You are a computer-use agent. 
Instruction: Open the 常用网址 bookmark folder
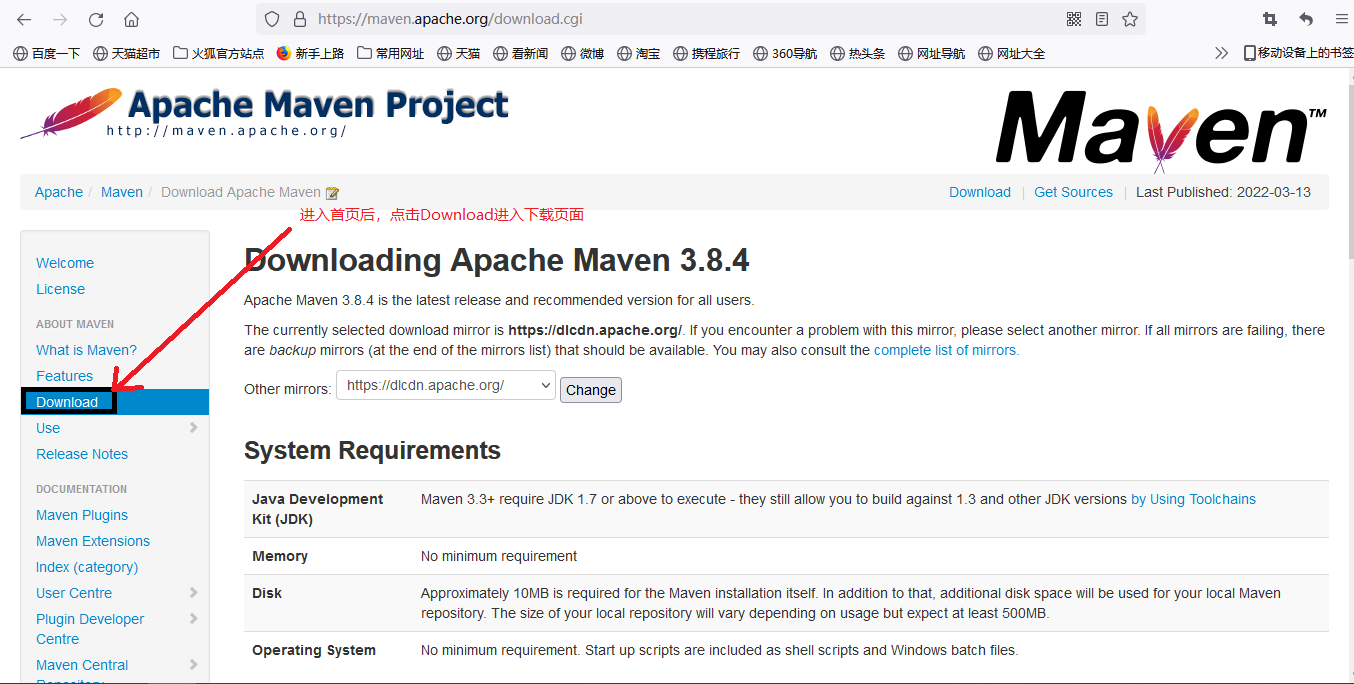pos(391,53)
